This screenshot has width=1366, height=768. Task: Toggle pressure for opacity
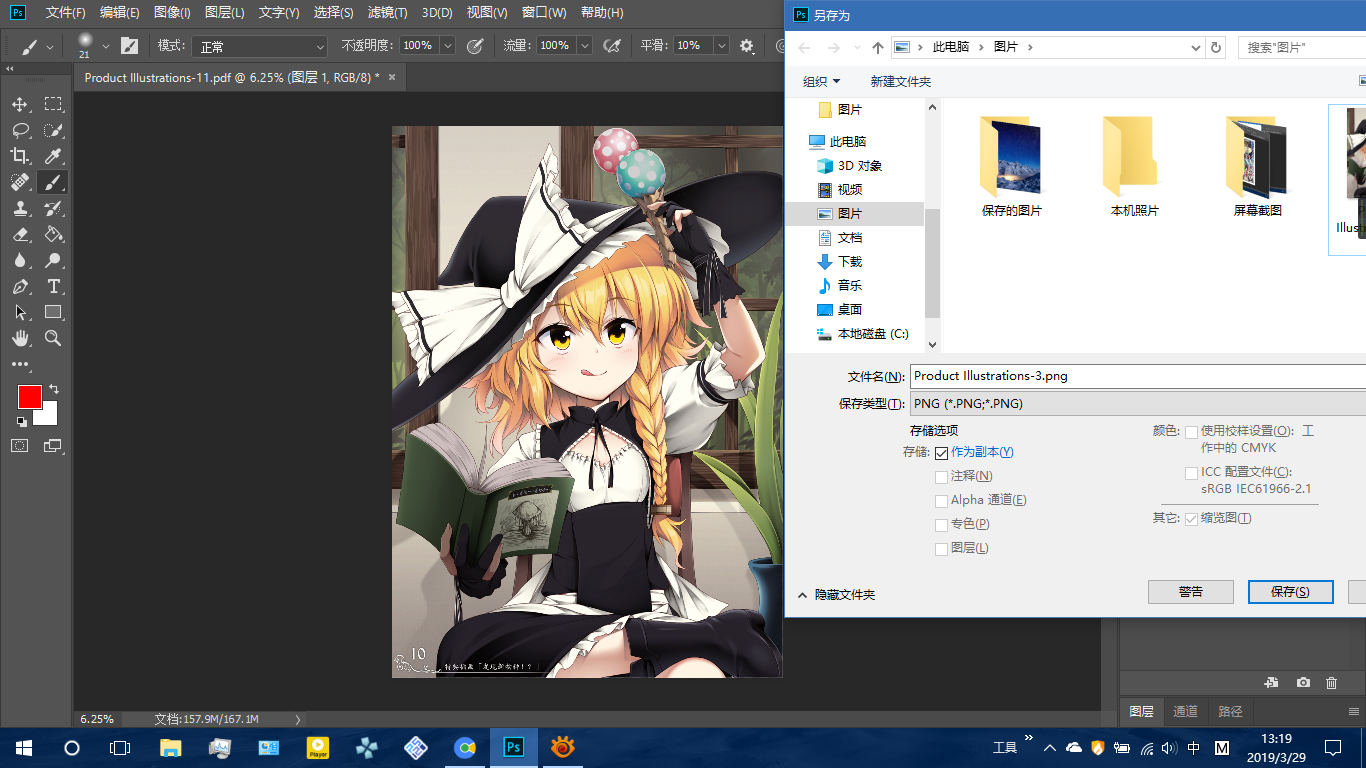click(x=475, y=46)
